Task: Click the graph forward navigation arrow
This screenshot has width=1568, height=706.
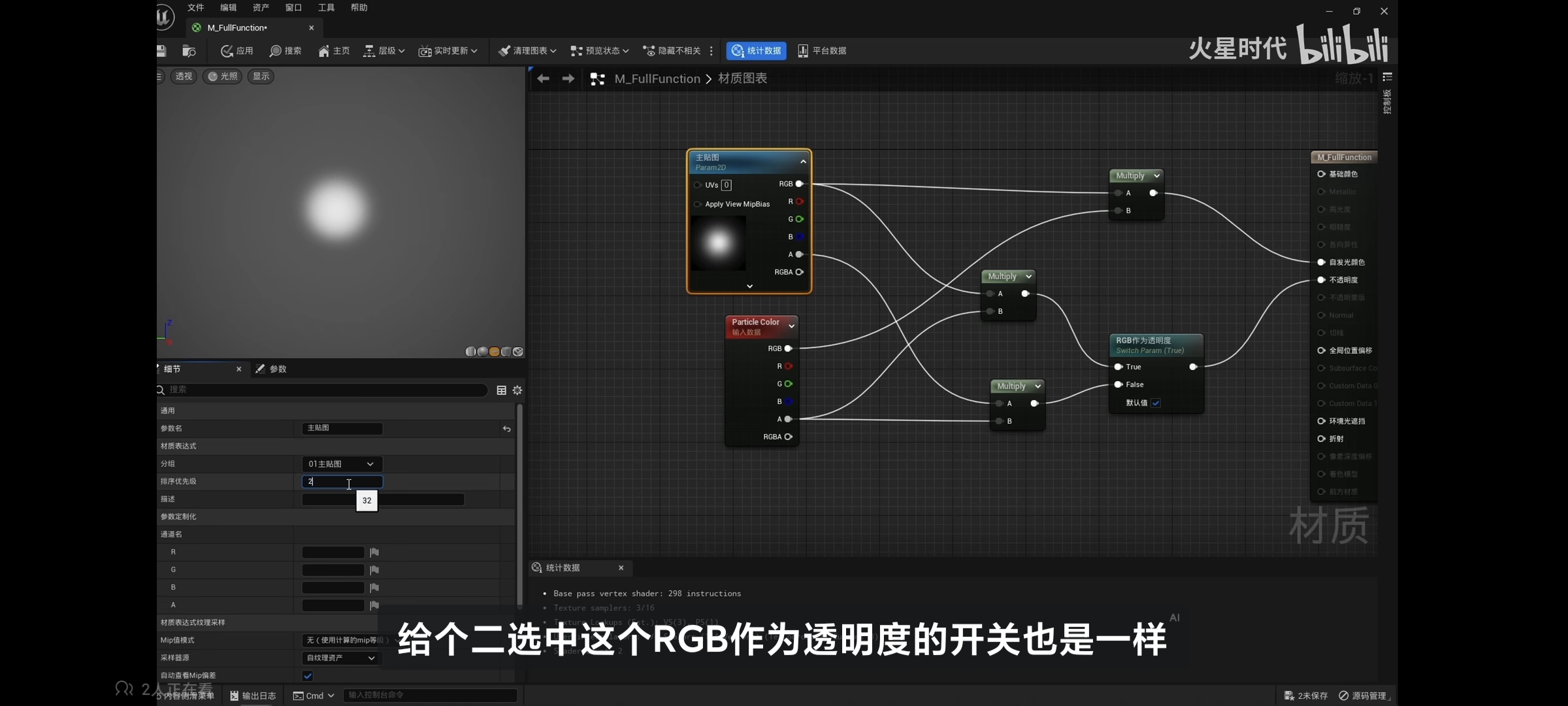Action: [x=568, y=79]
